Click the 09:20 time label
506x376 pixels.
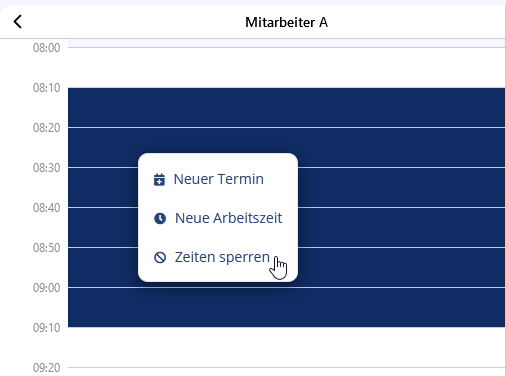pyautogui.click(x=47, y=368)
